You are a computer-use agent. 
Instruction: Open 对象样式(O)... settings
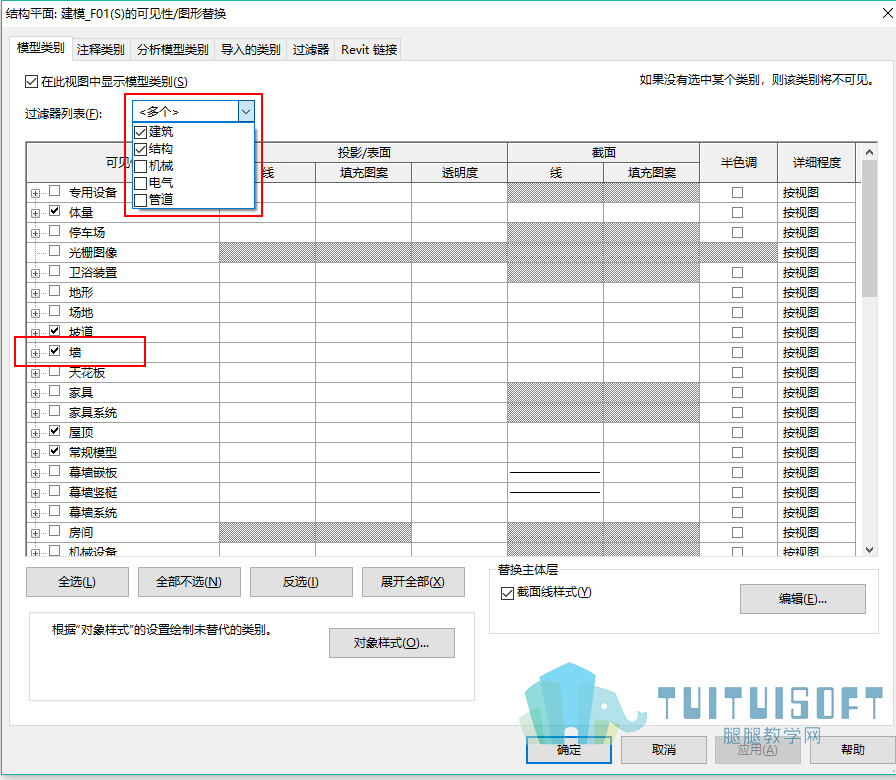click(392, 643)
